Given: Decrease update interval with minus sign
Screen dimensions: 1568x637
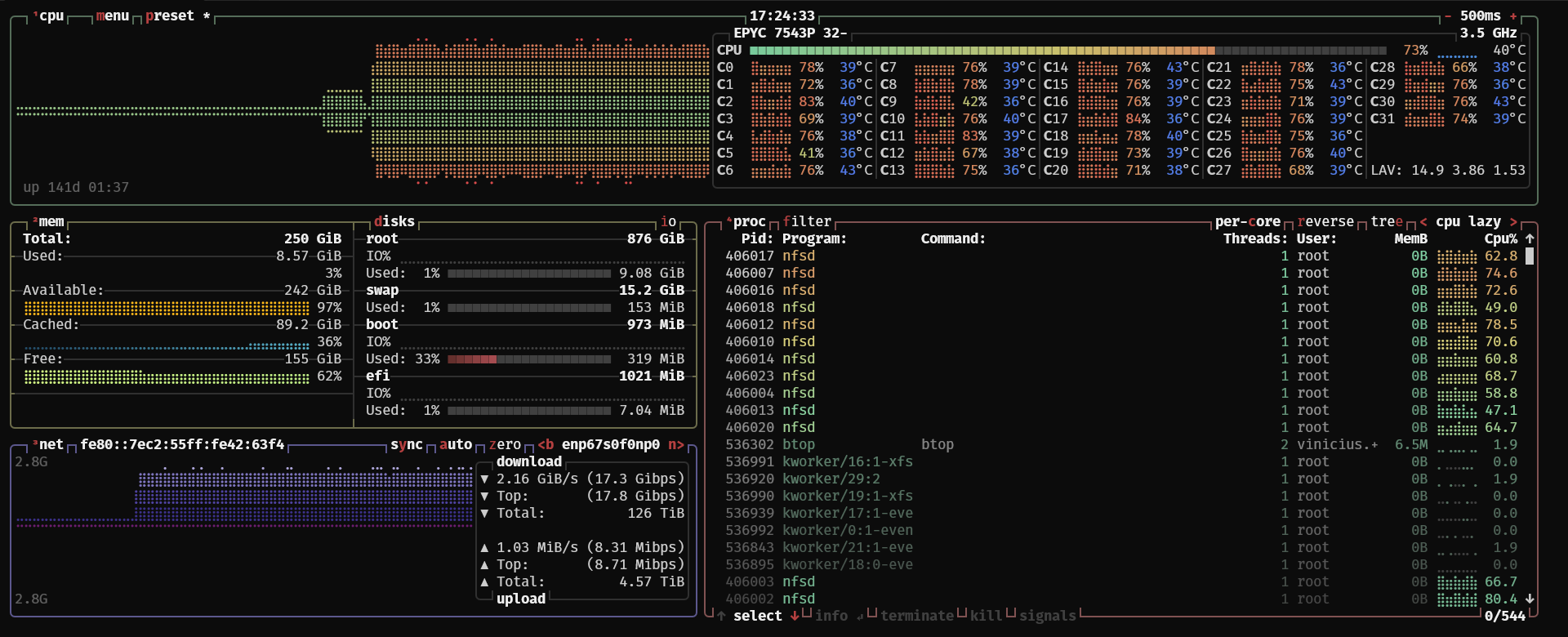Looking at the screenshot, I should click(1448, 16).
